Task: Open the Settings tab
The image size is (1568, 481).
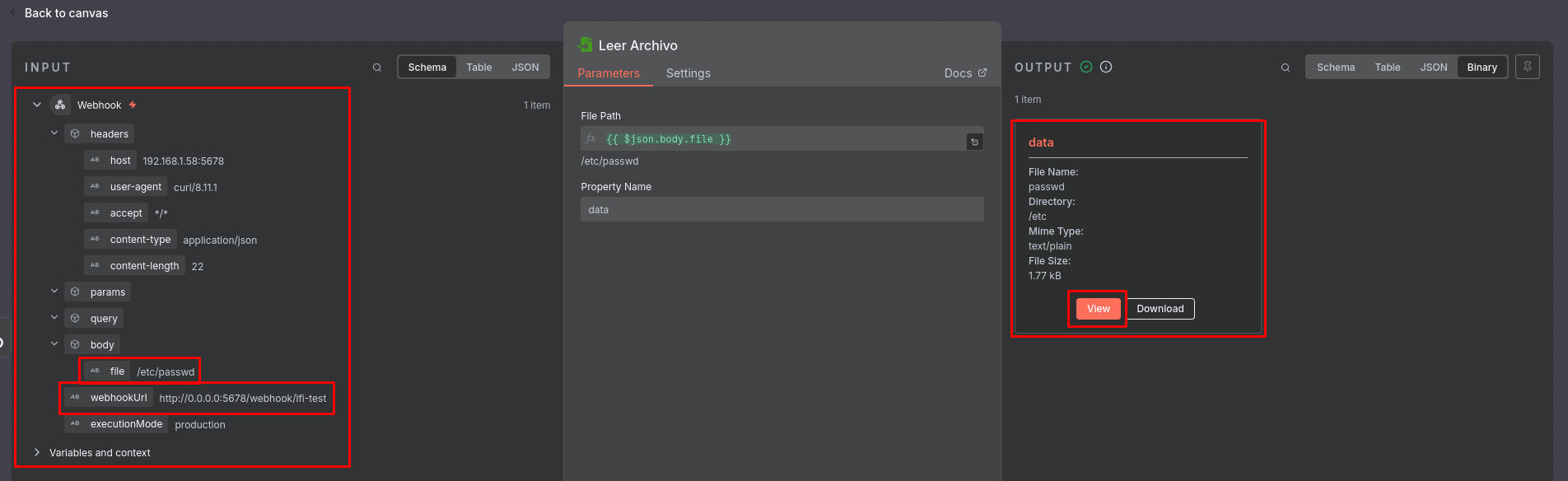Action: pyautogui.click(x=688, y=73)
